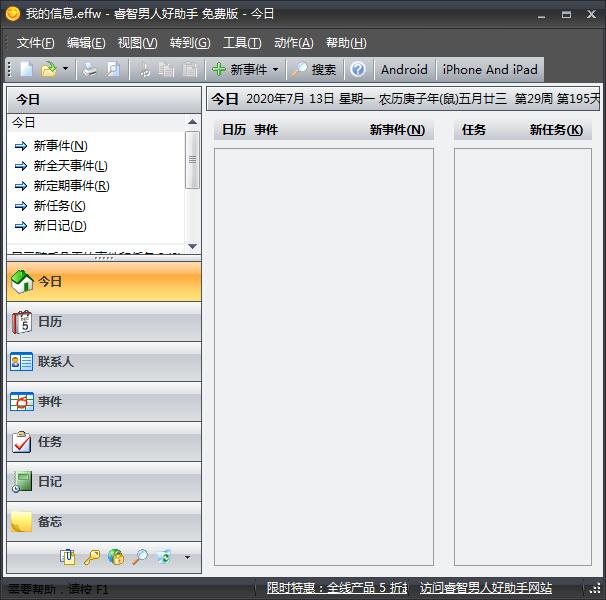Click the magnifier search icon in the bottom bar
This screenshot has width=606, height=600.
(140, 557)
